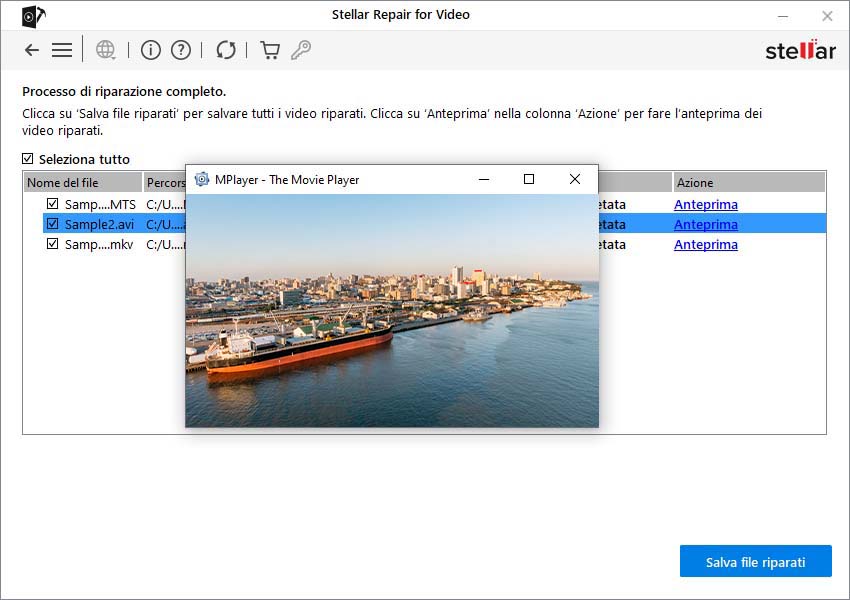Close the MPlayer preview window
The height and width of the screenshot is (600, 850).
tap(575, 179)
